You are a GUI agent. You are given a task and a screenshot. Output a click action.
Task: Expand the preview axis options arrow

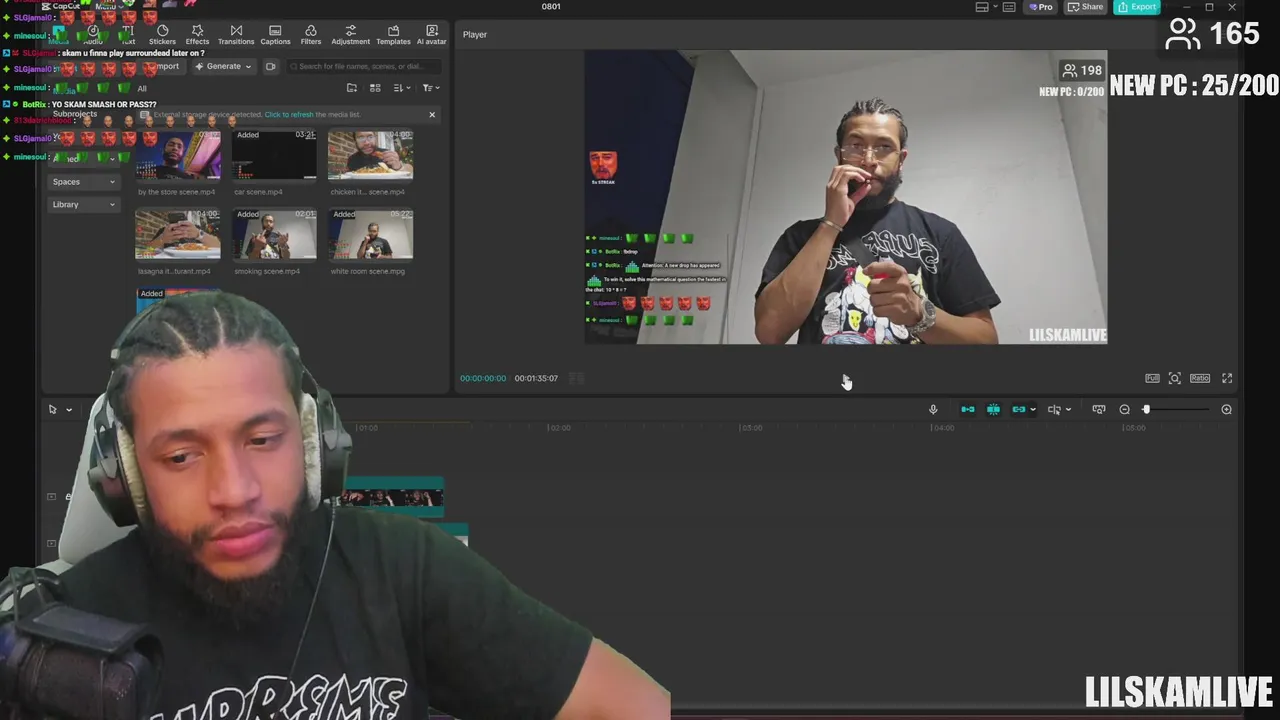1068,410
